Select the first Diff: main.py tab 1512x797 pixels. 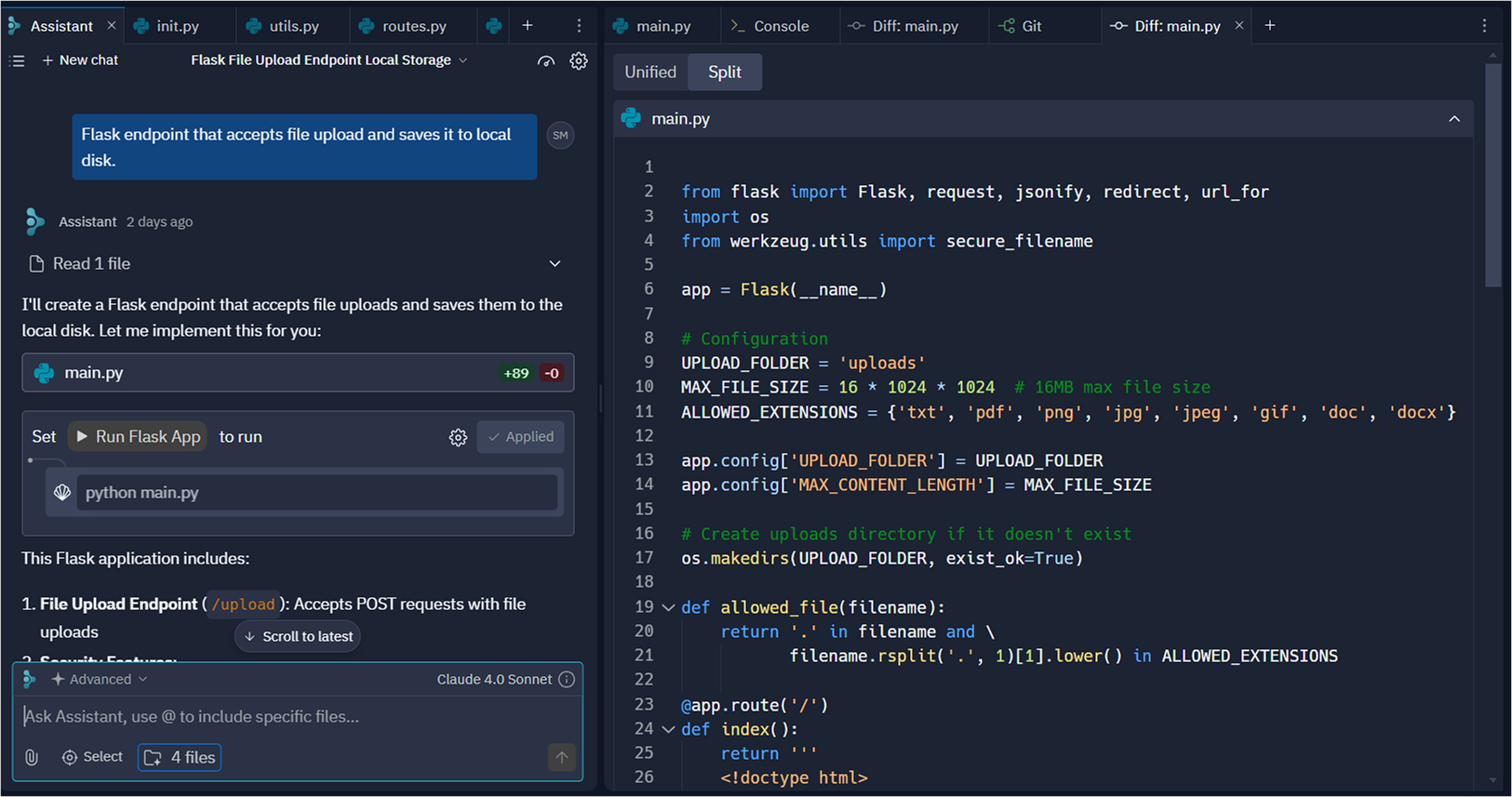(915, 26)
